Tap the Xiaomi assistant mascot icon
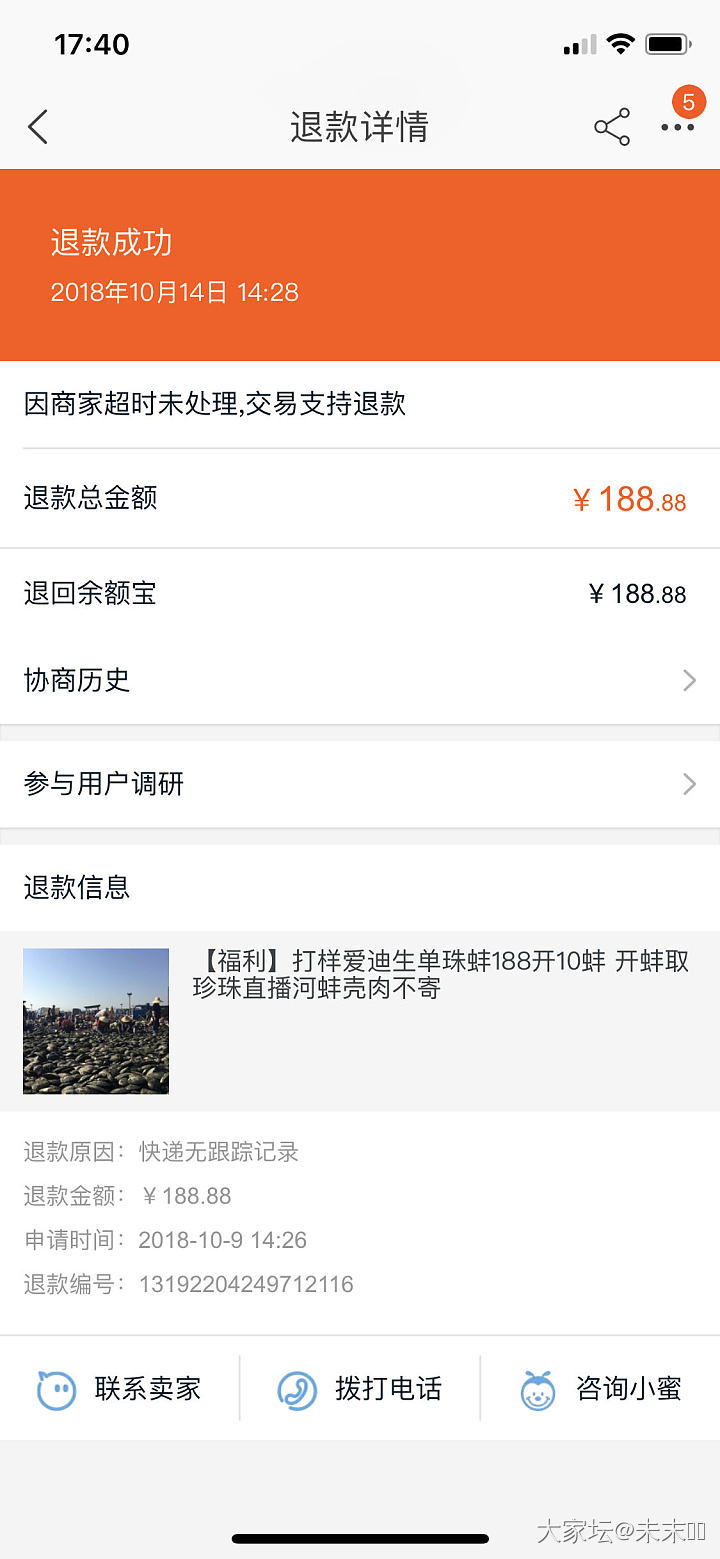720x1559 pixels. 538,1389
